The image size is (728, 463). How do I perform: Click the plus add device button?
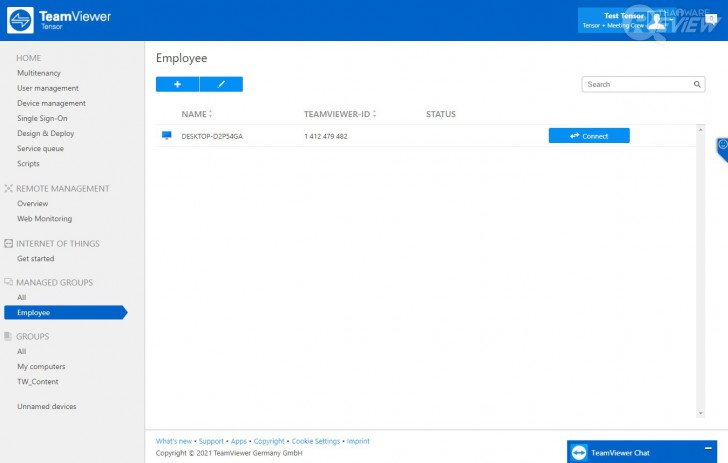tap(177, 84)
